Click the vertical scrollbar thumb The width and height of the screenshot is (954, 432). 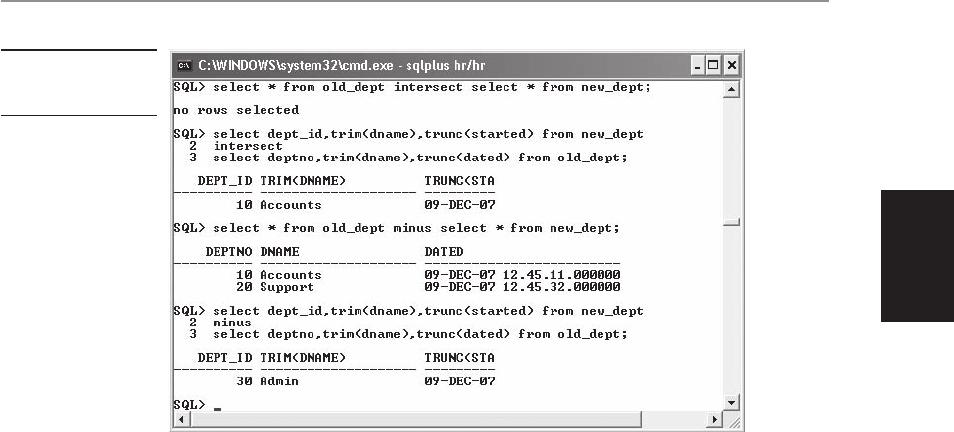732,223
